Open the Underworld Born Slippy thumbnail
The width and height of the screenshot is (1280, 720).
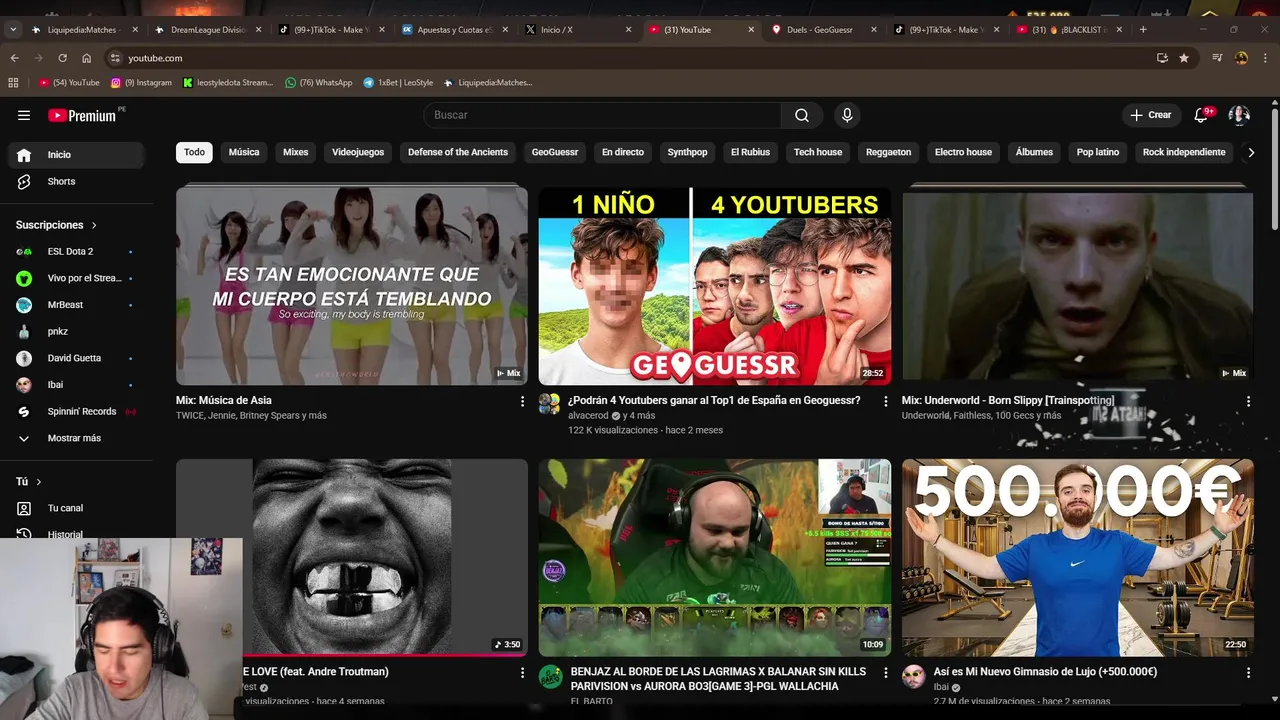tap(1078, 285)
